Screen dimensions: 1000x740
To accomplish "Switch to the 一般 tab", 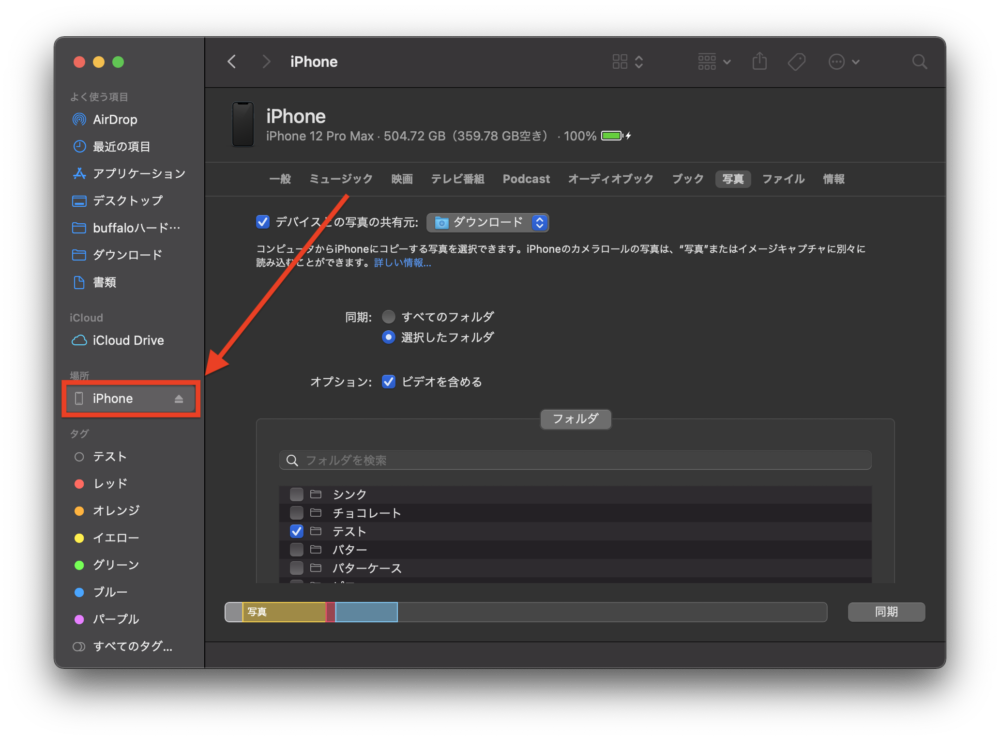I will [280, 179].
